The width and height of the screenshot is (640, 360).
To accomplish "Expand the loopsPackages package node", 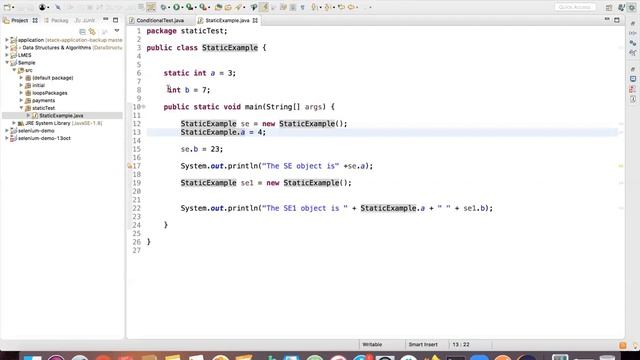I will (21, 93).
